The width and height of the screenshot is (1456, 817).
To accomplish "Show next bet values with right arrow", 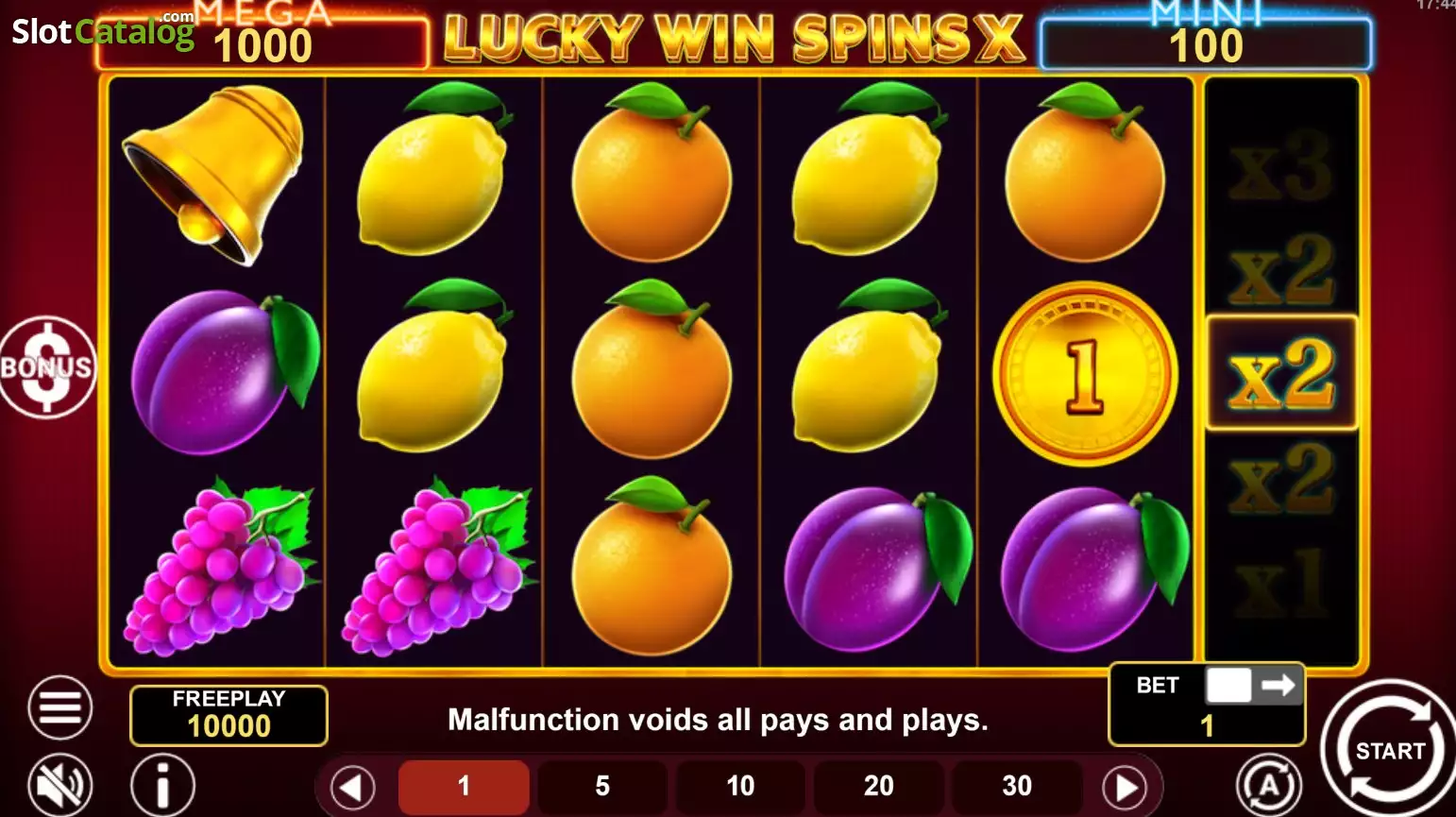I will click(1125, 787).
